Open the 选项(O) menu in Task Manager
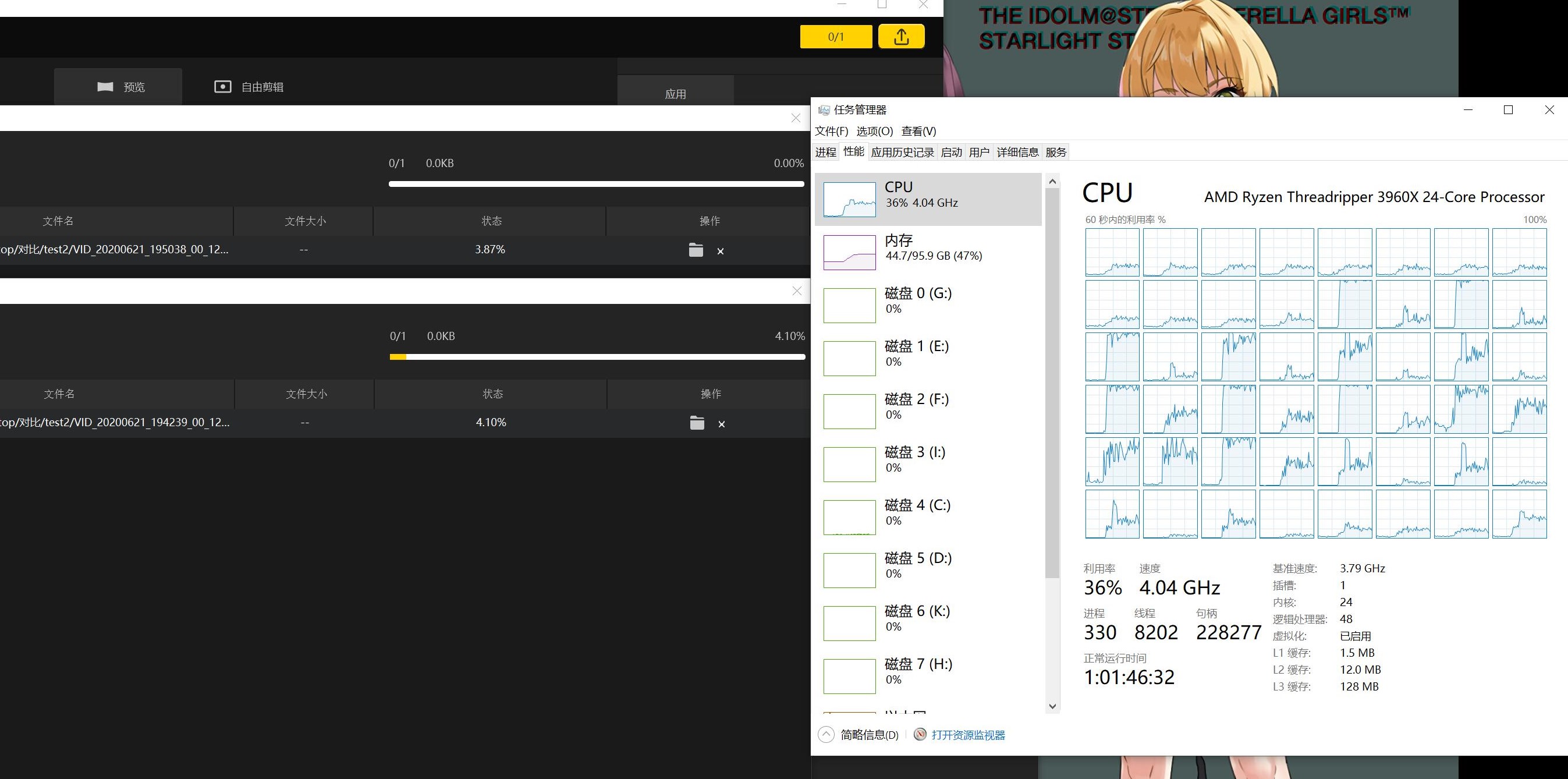This screenshot has width=1568, height=779. [x=875, y=131]
